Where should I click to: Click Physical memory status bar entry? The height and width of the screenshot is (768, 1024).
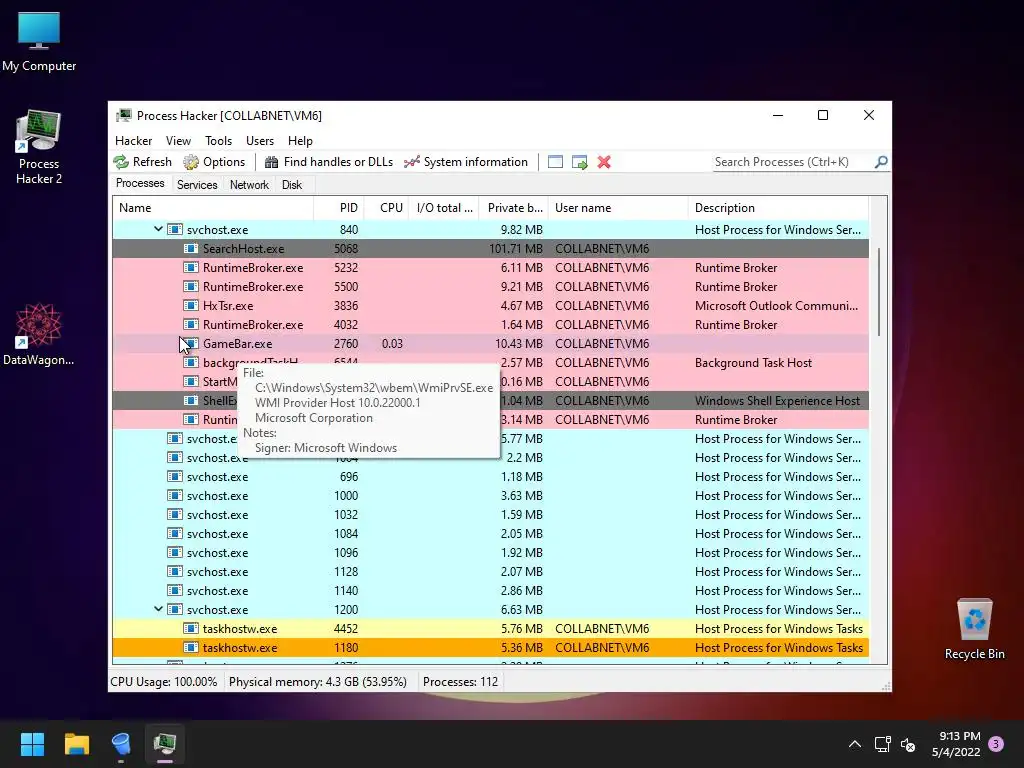318,682
